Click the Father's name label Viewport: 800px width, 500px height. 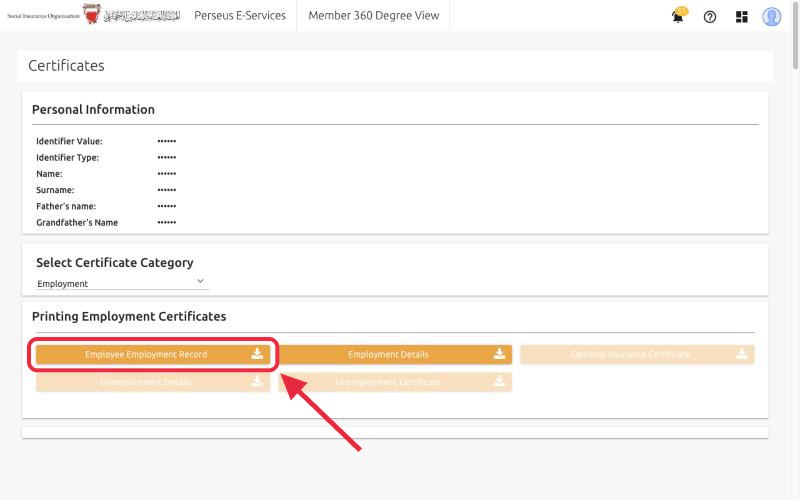point(66,206)
